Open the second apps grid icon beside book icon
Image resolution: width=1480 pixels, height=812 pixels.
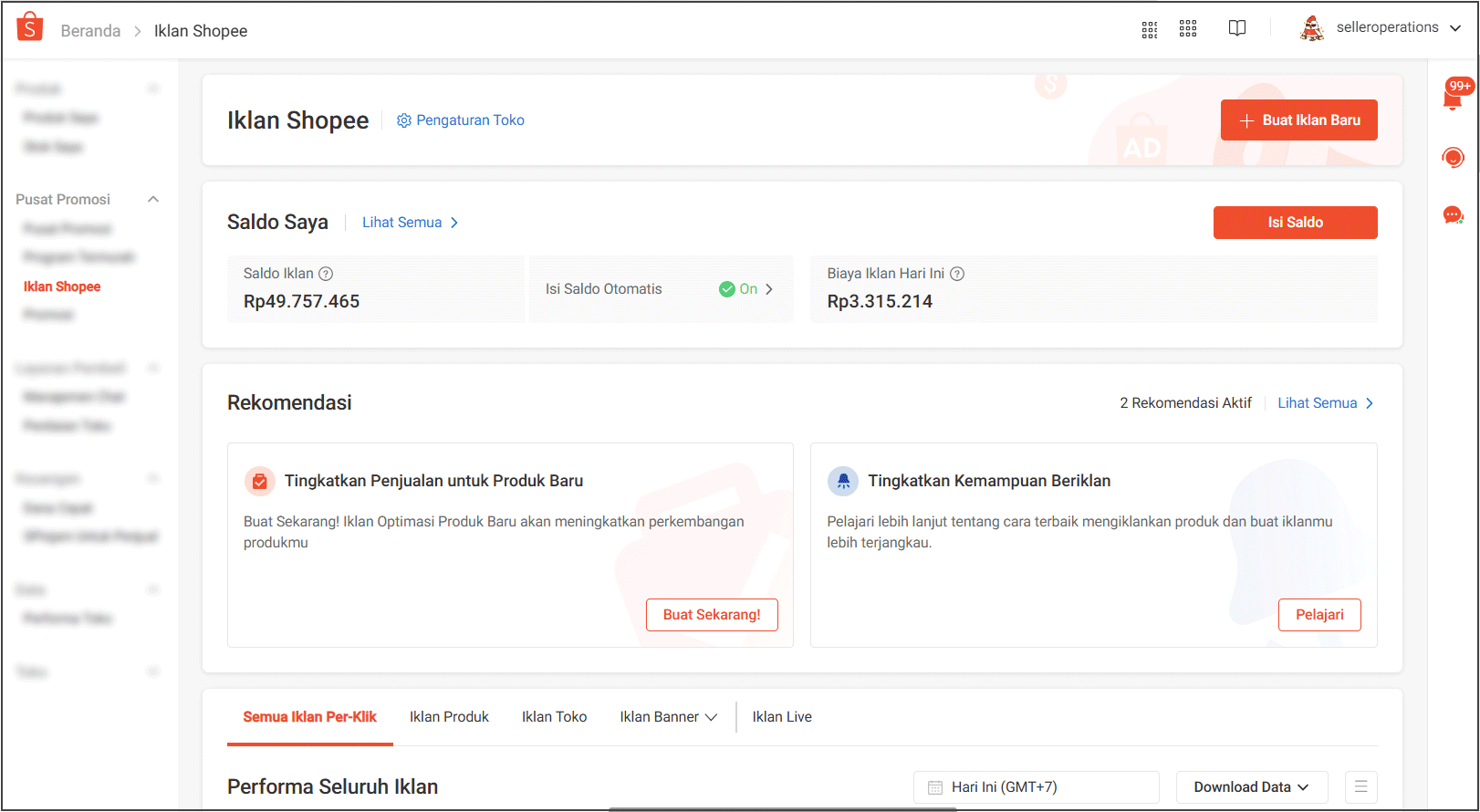pyautogui.click(x=1188, y=28)
